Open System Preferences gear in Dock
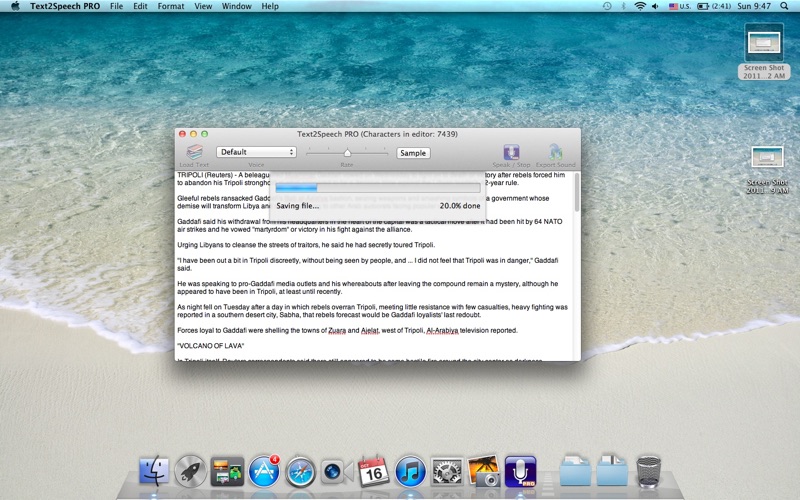 pyautogui.click(x=447, y=471)
